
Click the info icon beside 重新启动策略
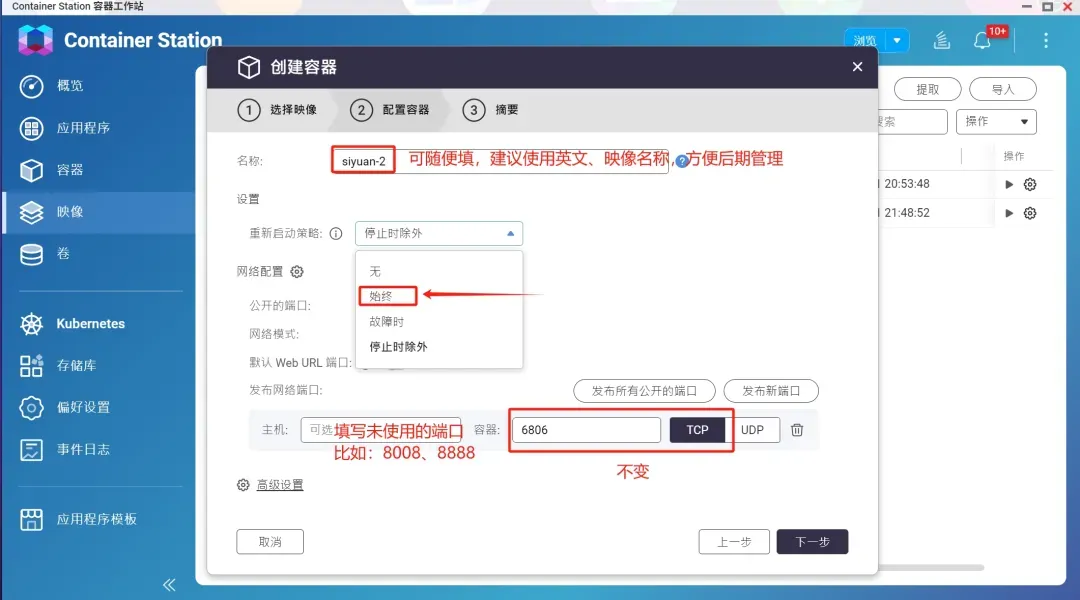(x=336, y=234)
